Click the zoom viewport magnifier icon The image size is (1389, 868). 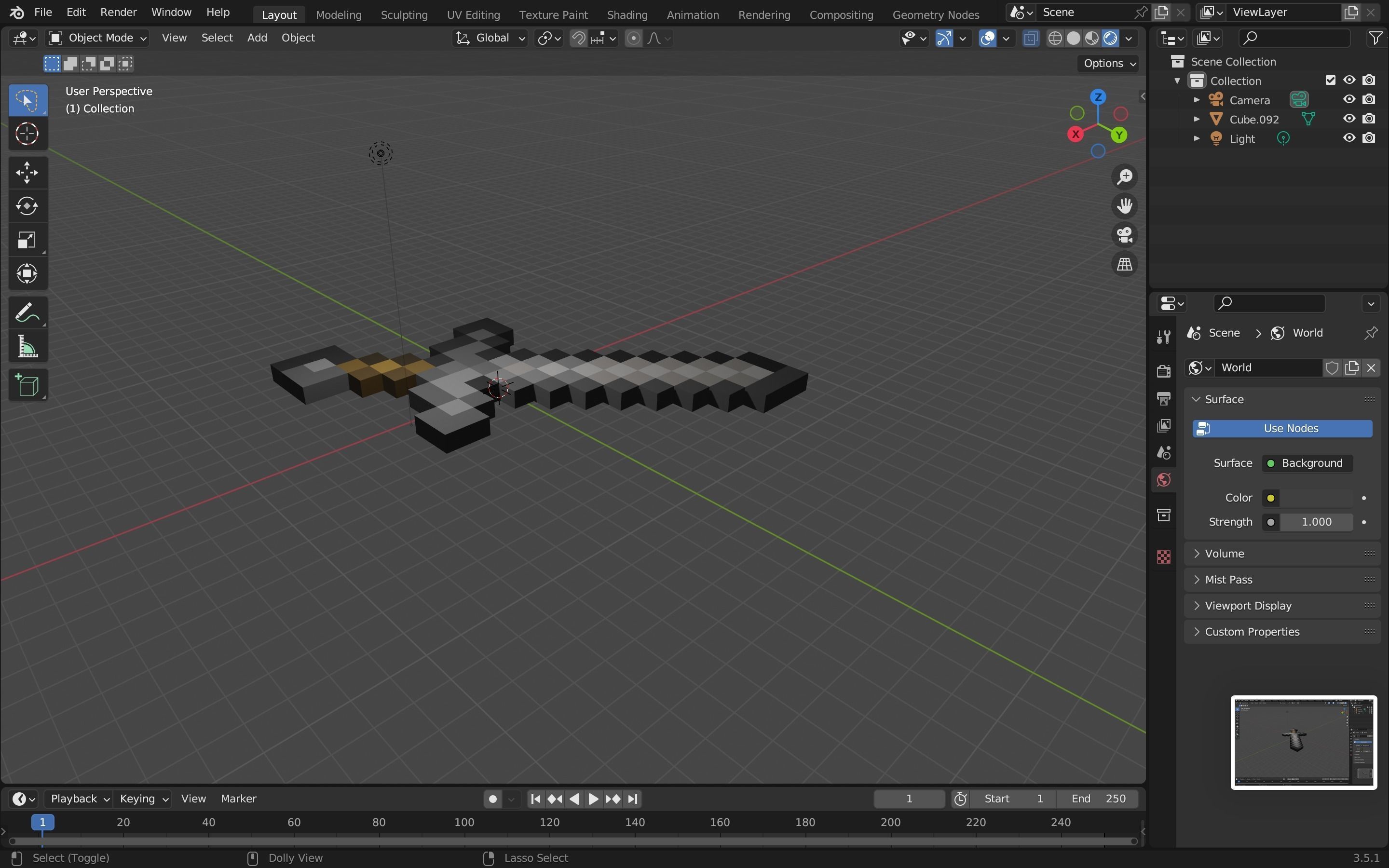point(1124,177)
